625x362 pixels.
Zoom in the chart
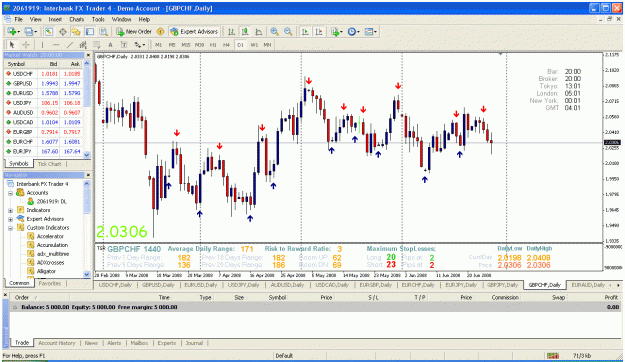click(274, 31)
